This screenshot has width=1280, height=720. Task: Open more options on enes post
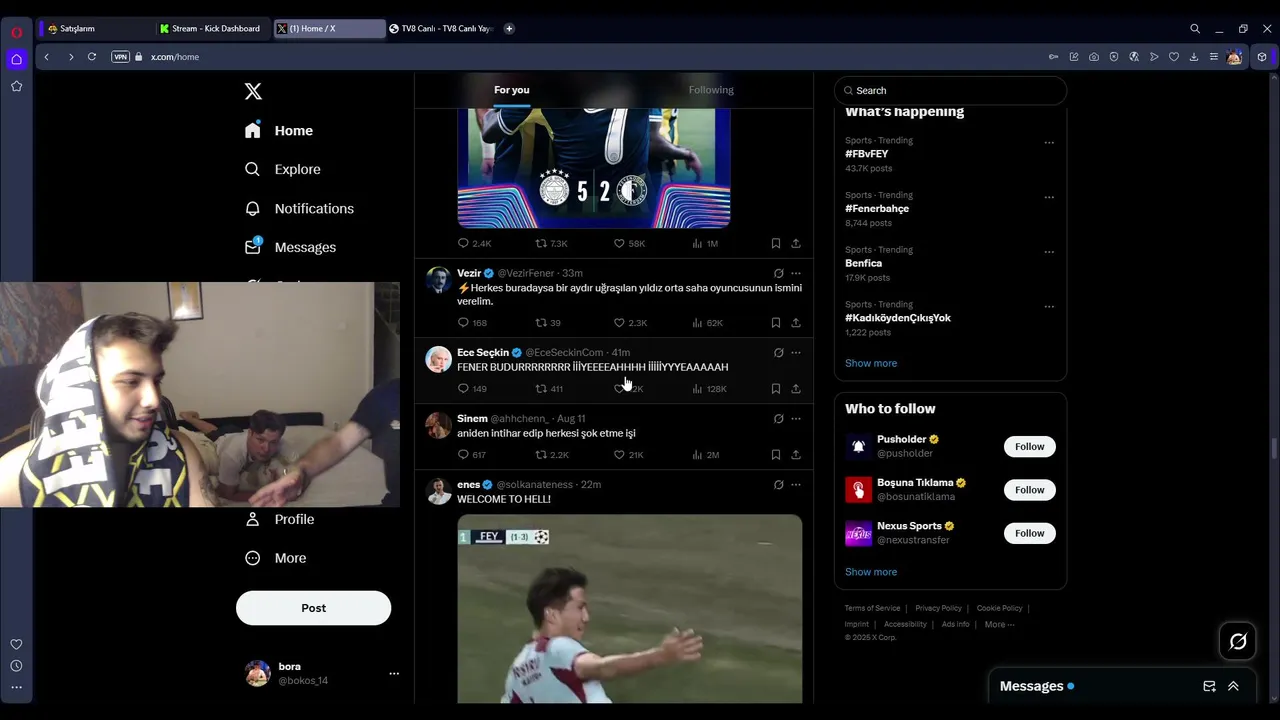tap(796, 484)
